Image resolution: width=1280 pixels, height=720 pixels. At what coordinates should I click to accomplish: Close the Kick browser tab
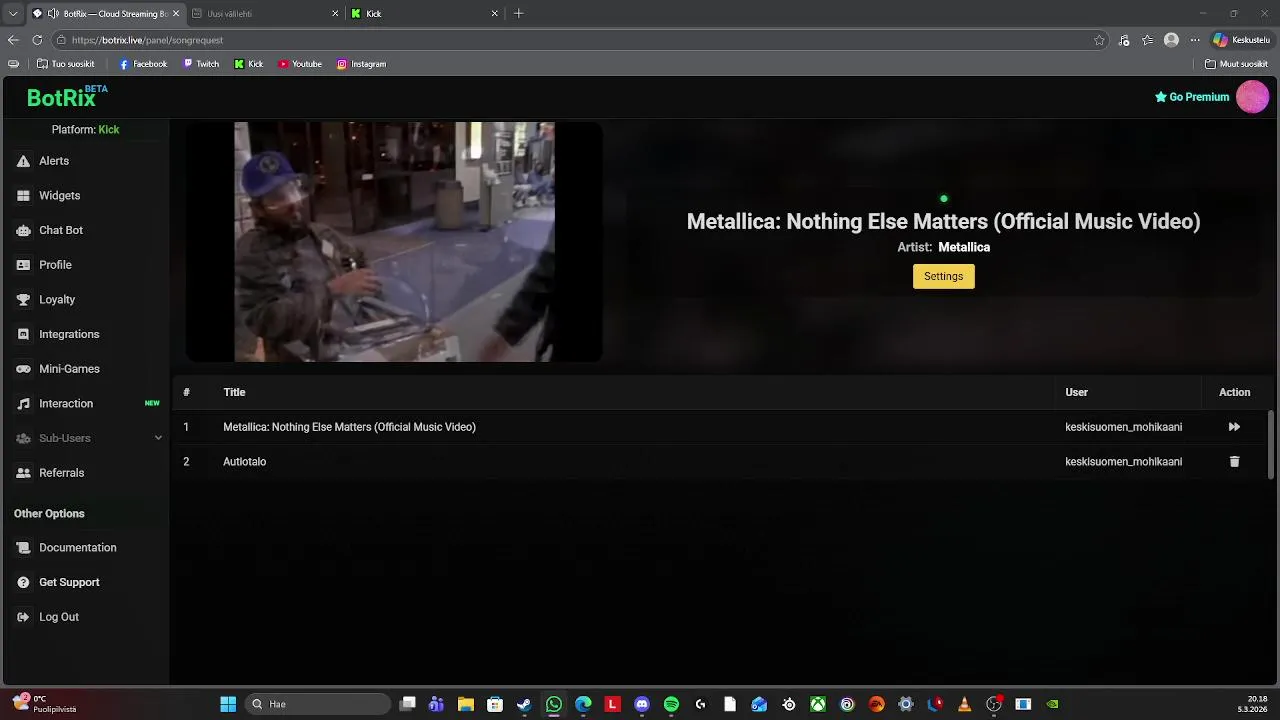pyautogui.click(x=494, y=14)
